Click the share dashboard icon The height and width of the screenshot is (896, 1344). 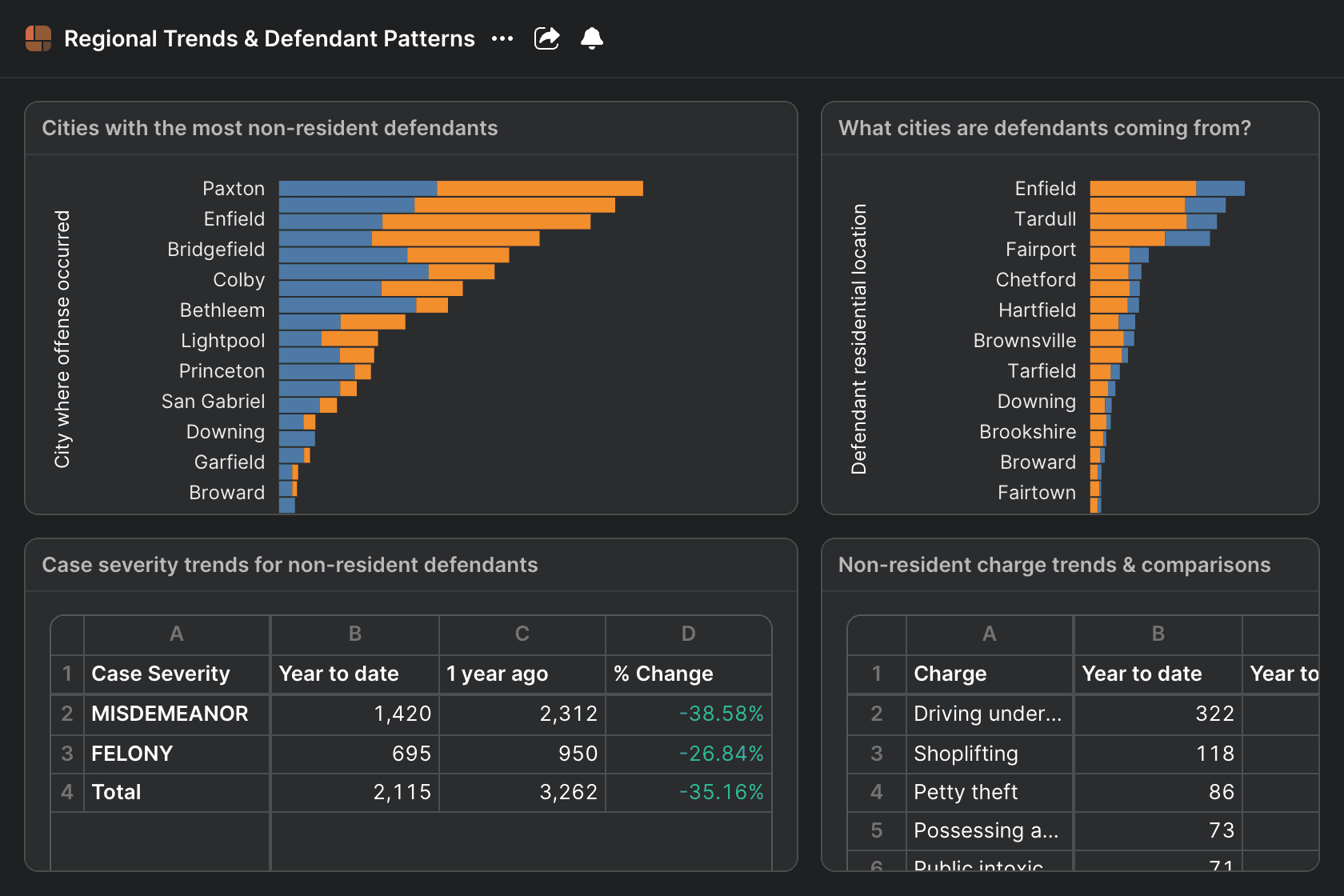pyautogui.click(x=547, y=38)
